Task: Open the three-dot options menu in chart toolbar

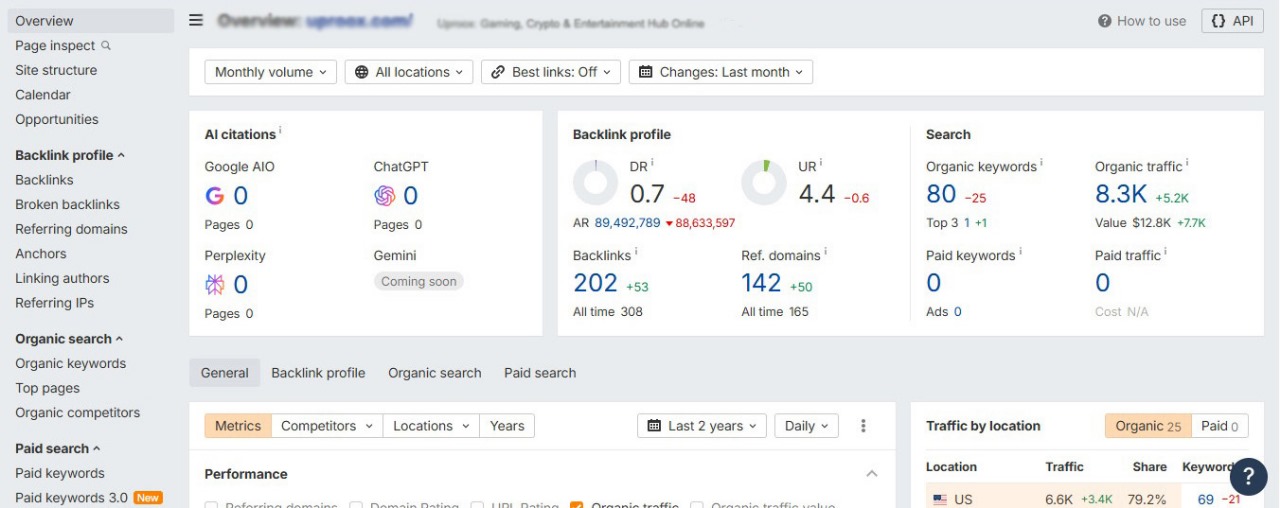Action: pos(864,426)
